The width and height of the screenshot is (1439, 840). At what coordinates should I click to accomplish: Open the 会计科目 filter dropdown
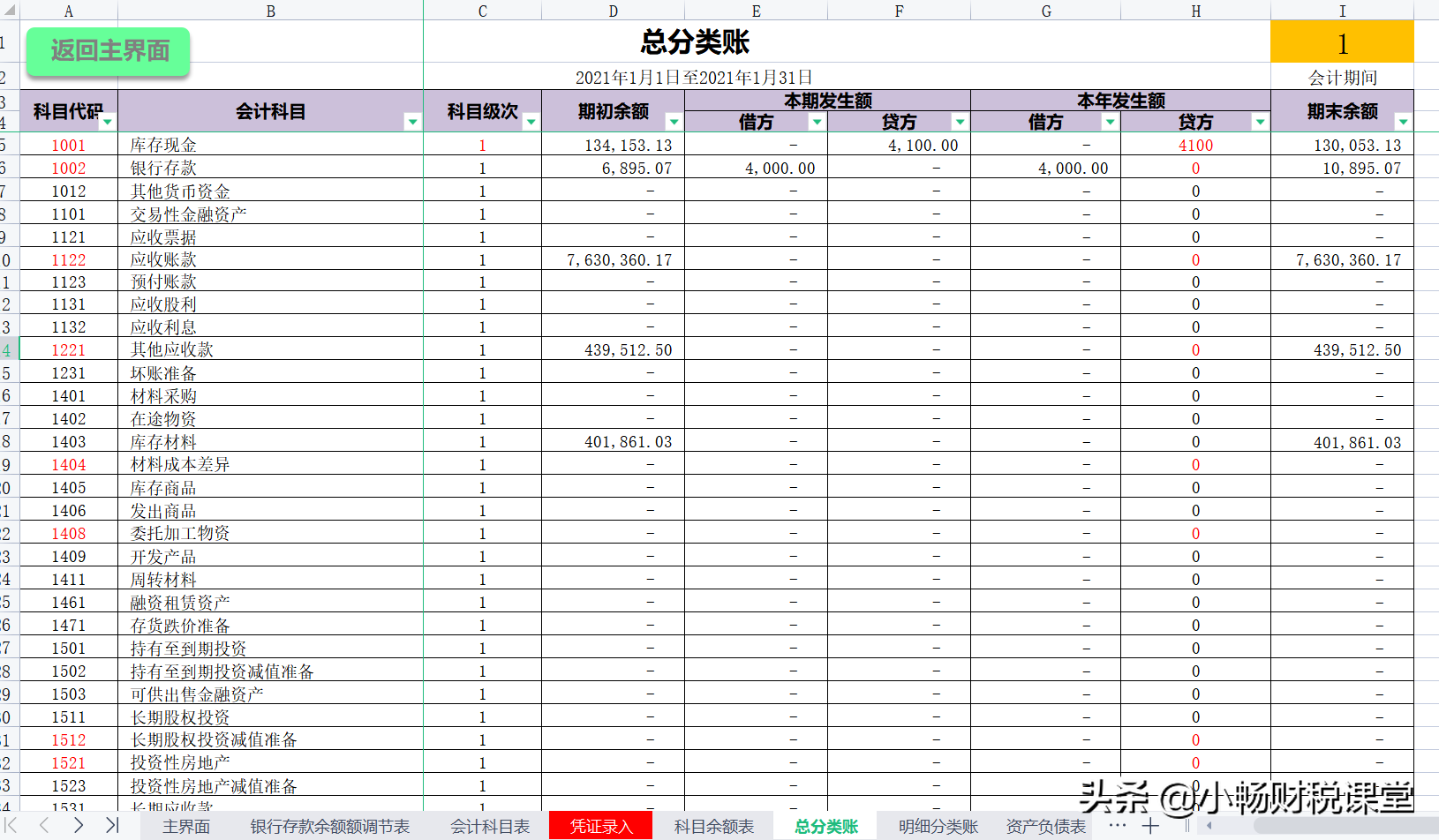(x=412, y=122)
